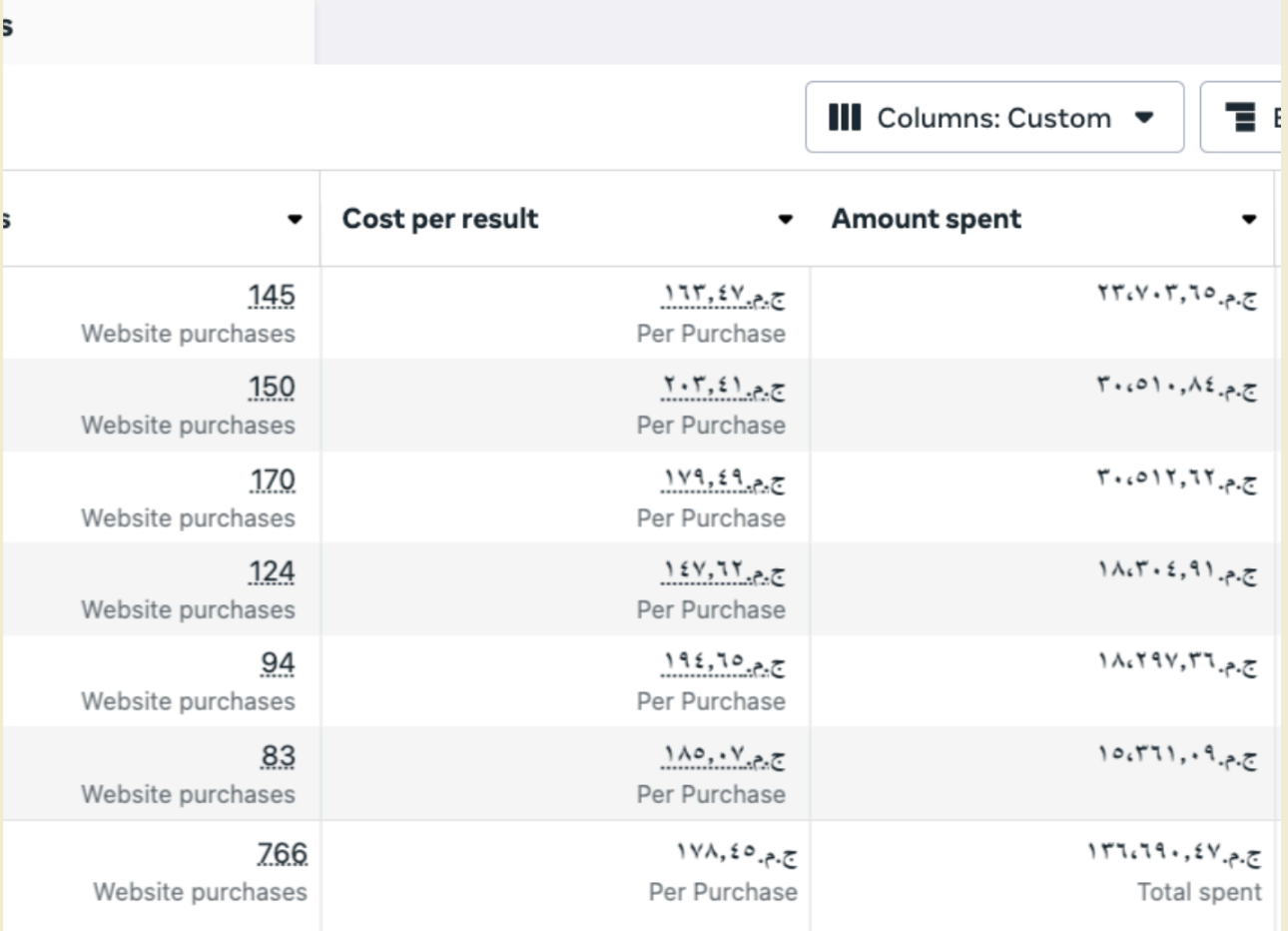The width and height of the screenshot is (1288, 931).
Task: Open the 170 website purchases value
Action: 273,480
